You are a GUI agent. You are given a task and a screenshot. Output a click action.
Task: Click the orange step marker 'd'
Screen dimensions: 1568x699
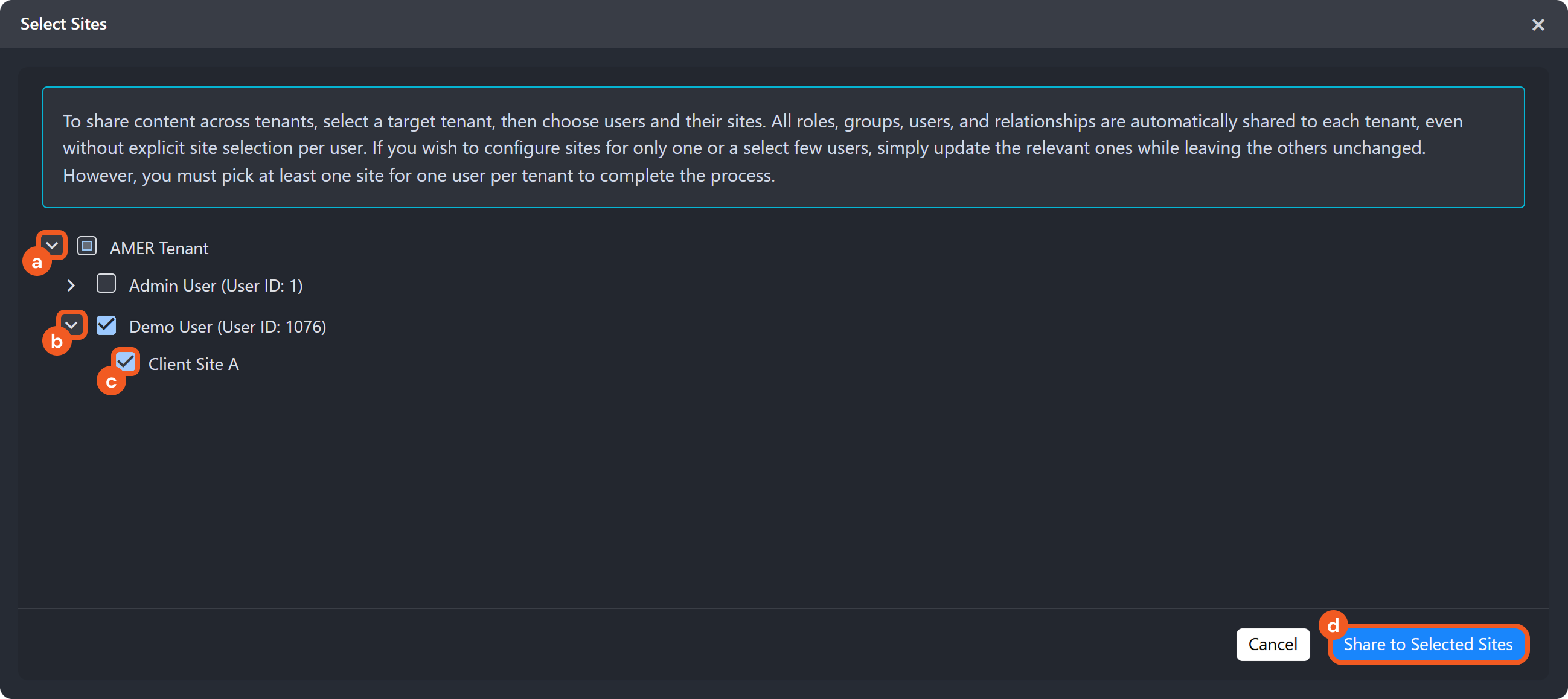pyautogui.click(x=1333, y=625)
